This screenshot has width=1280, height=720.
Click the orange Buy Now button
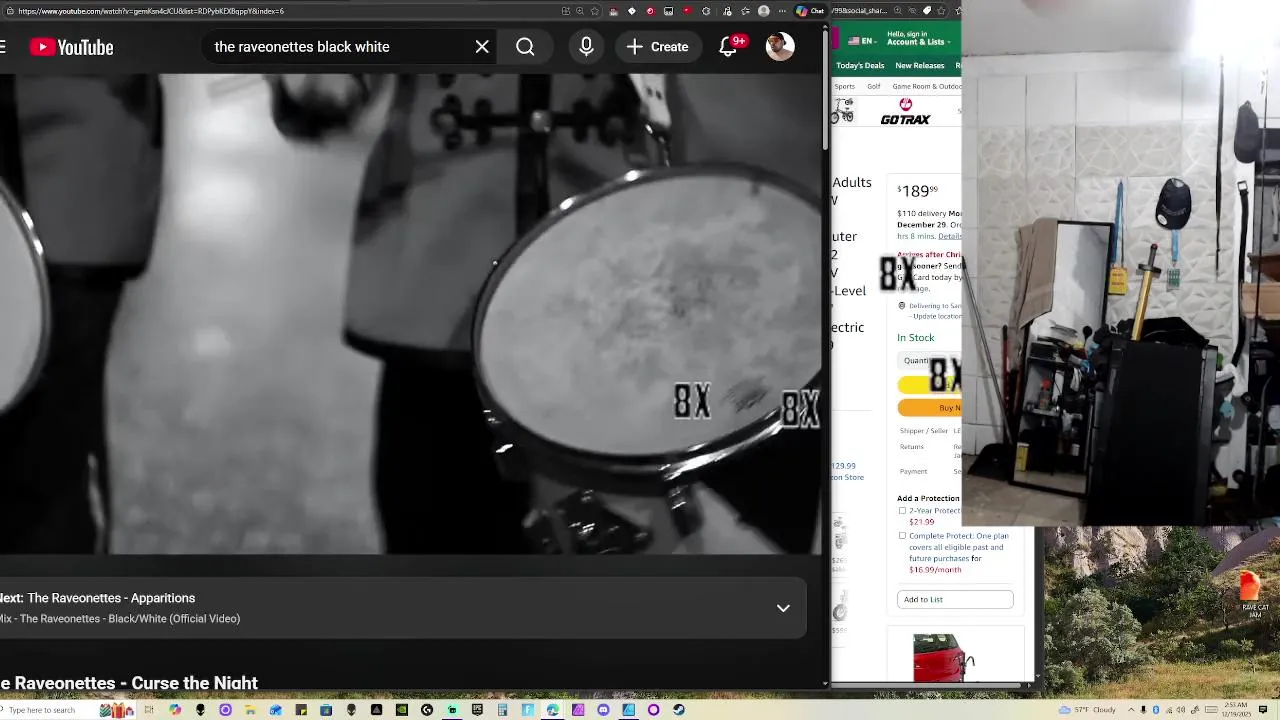(x=929, y=407)
